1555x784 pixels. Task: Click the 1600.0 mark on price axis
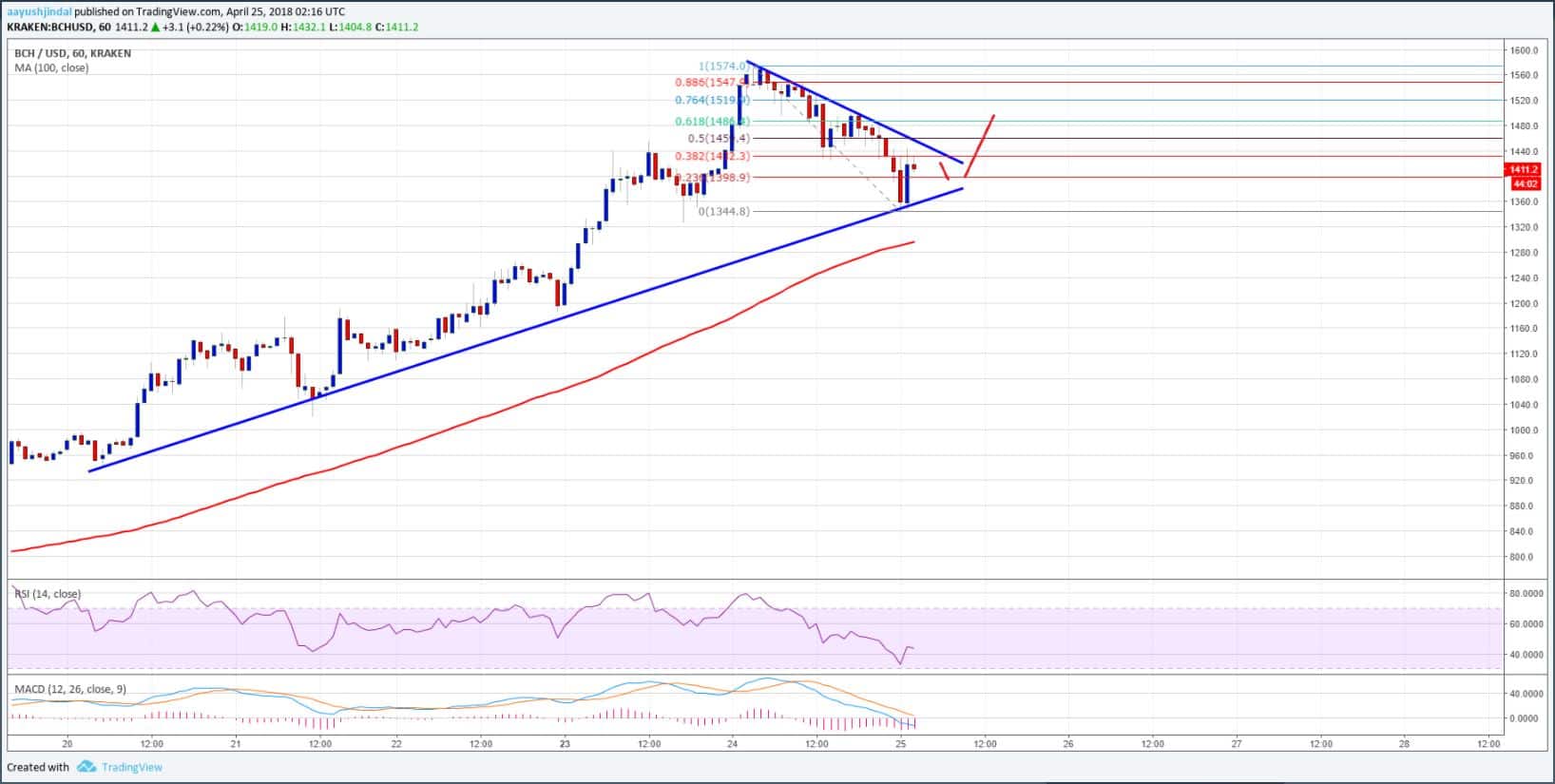[1524, 50]
